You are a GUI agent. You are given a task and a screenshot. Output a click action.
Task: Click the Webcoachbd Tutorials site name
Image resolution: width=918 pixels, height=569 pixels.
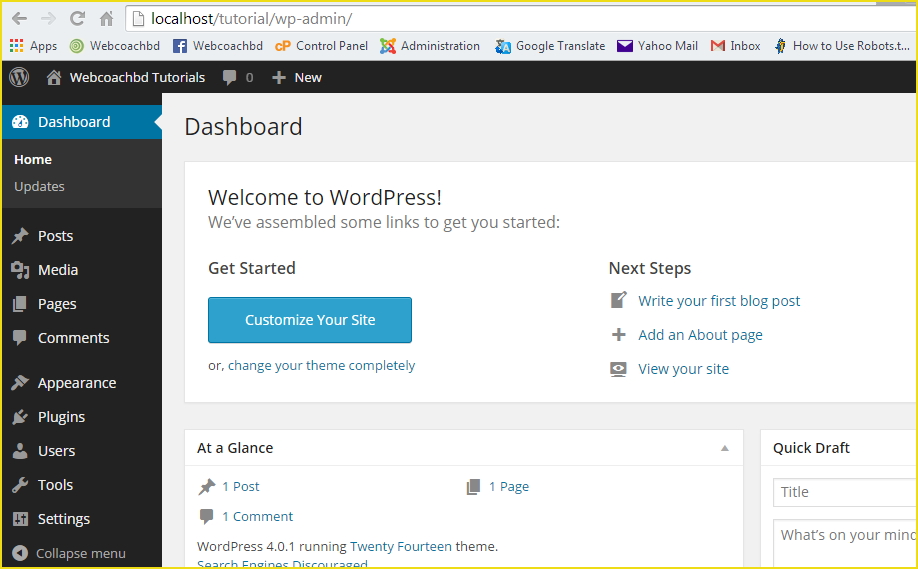click(137, 77)
